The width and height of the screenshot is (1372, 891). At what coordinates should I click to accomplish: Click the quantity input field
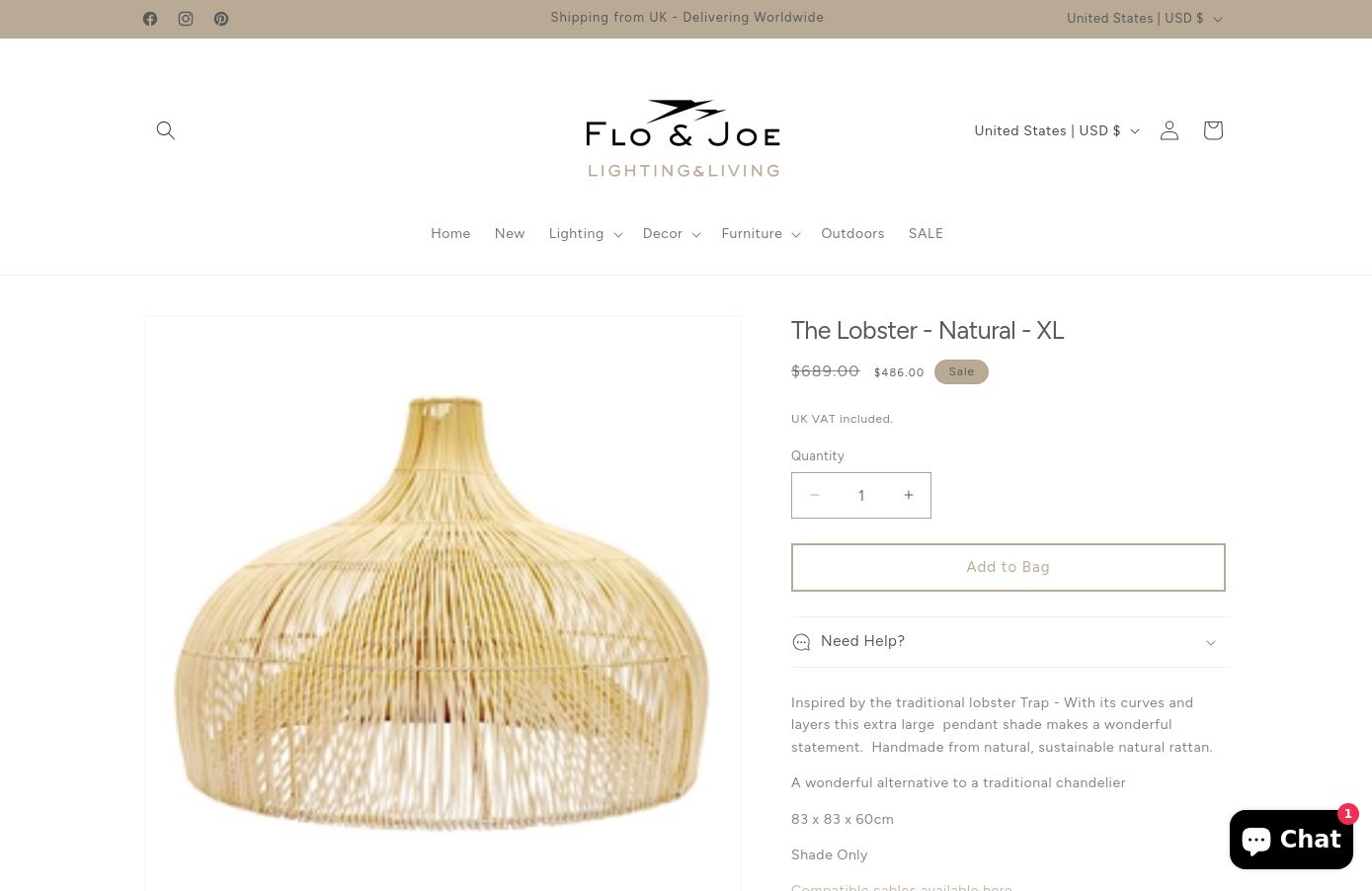[x=861, y=495]
